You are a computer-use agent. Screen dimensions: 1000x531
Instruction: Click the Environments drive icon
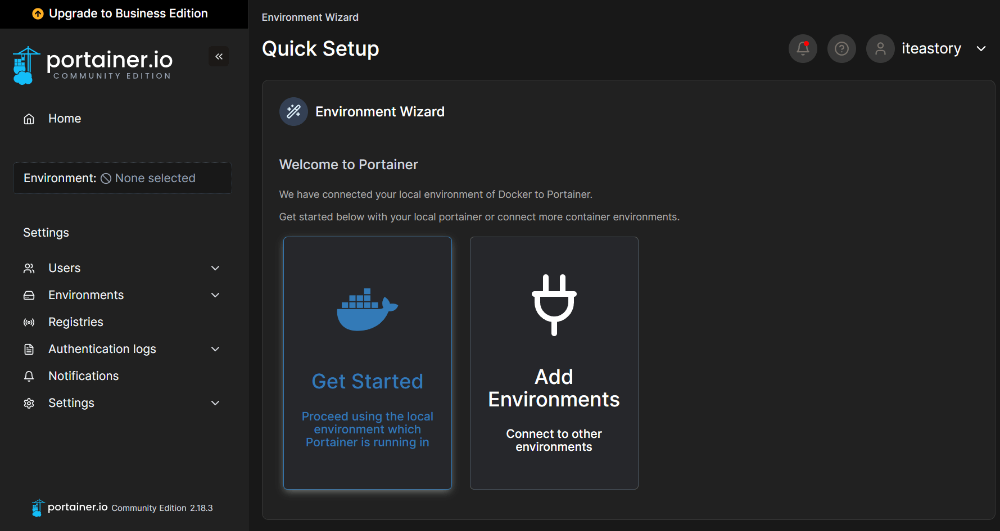(29, 295)
